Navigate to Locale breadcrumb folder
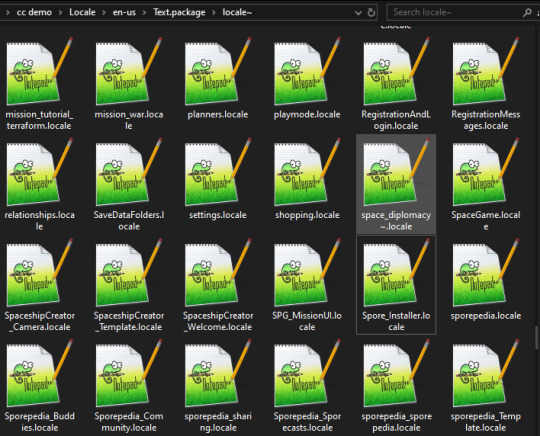Viewport: 540px width, 436px height. [x=82, y=12]
